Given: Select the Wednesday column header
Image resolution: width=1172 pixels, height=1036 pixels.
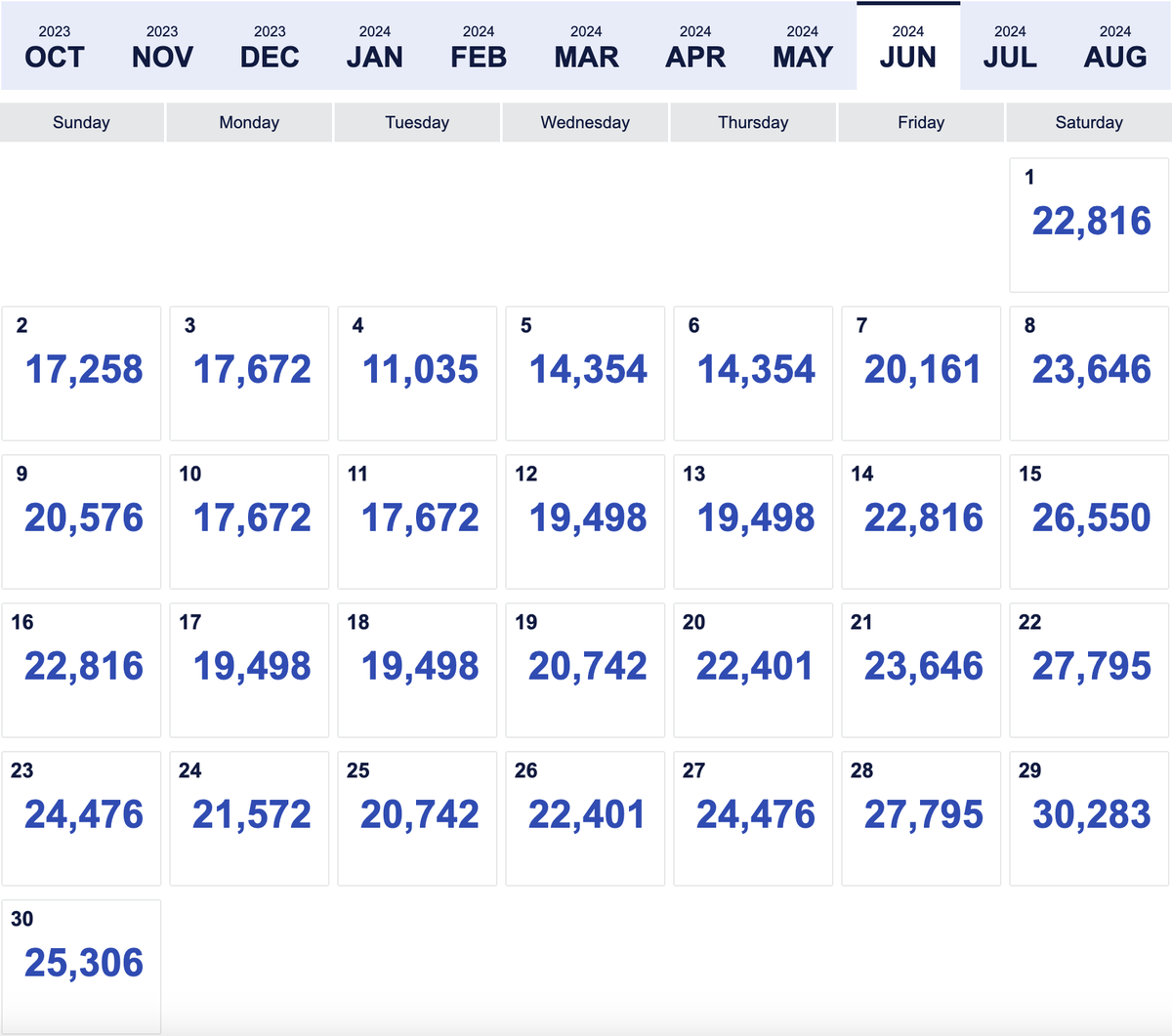Looking at the screenshot, I should (x=584, y=122).
